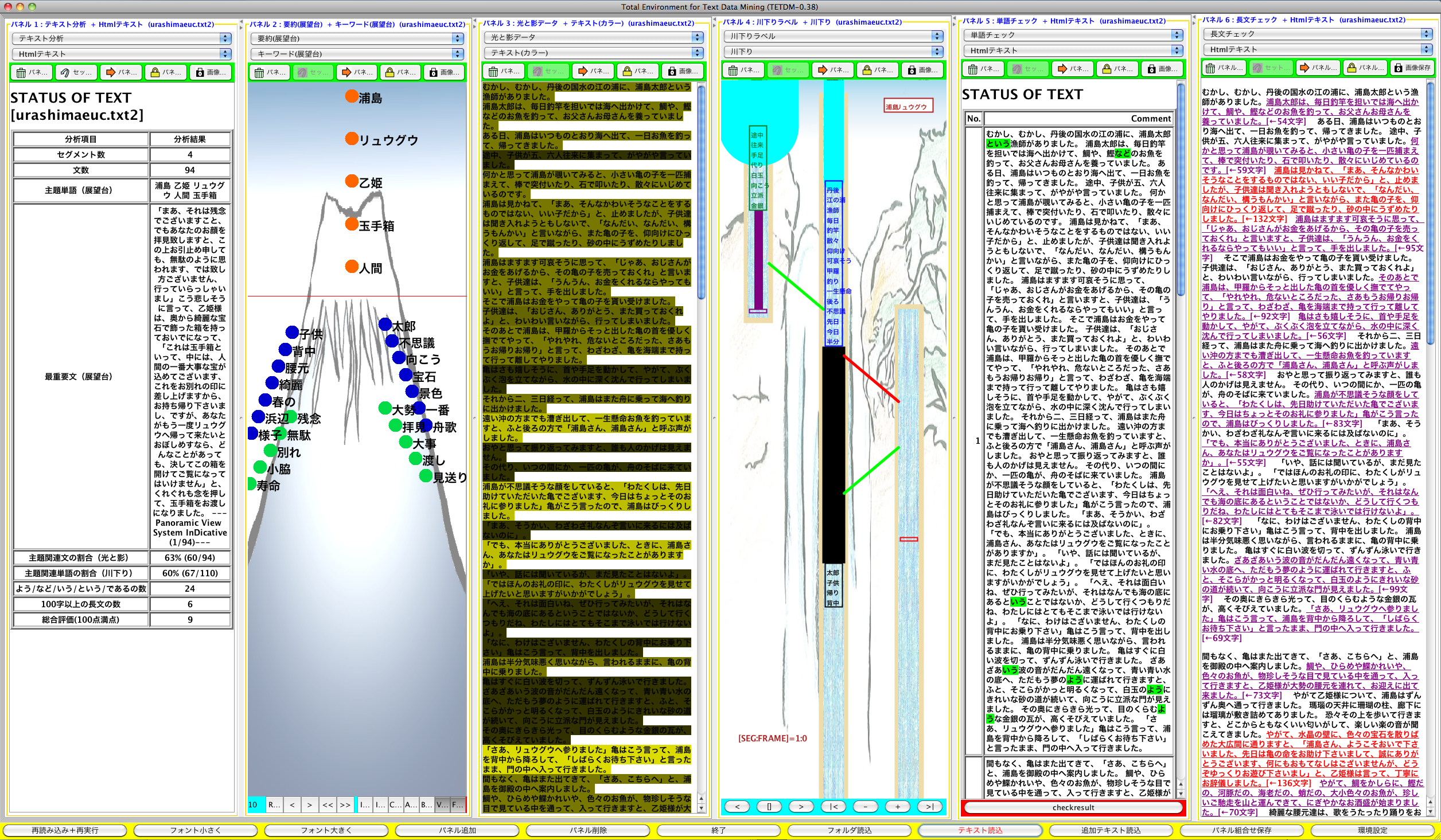Image resolution: width=1441 pixels, height=840 pixels.
Task: Open the 川下りラベル dropdown in Panel 4
Action: pos(832,36)
